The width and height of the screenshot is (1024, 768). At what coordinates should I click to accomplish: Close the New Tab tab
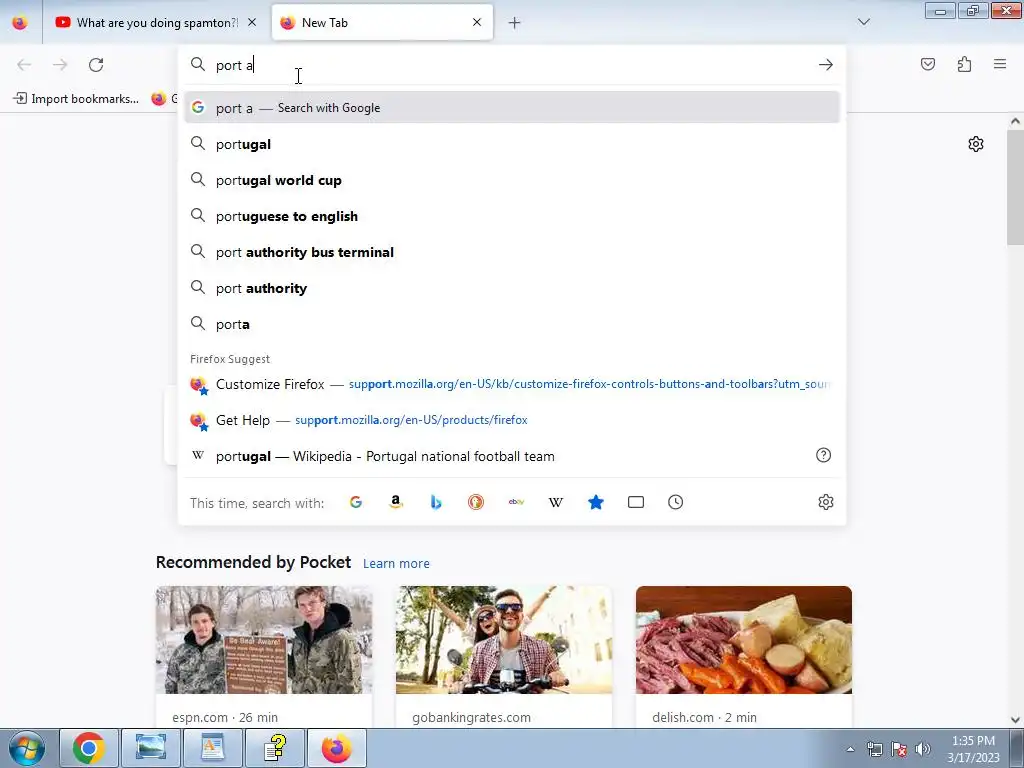tap(477, 22)
